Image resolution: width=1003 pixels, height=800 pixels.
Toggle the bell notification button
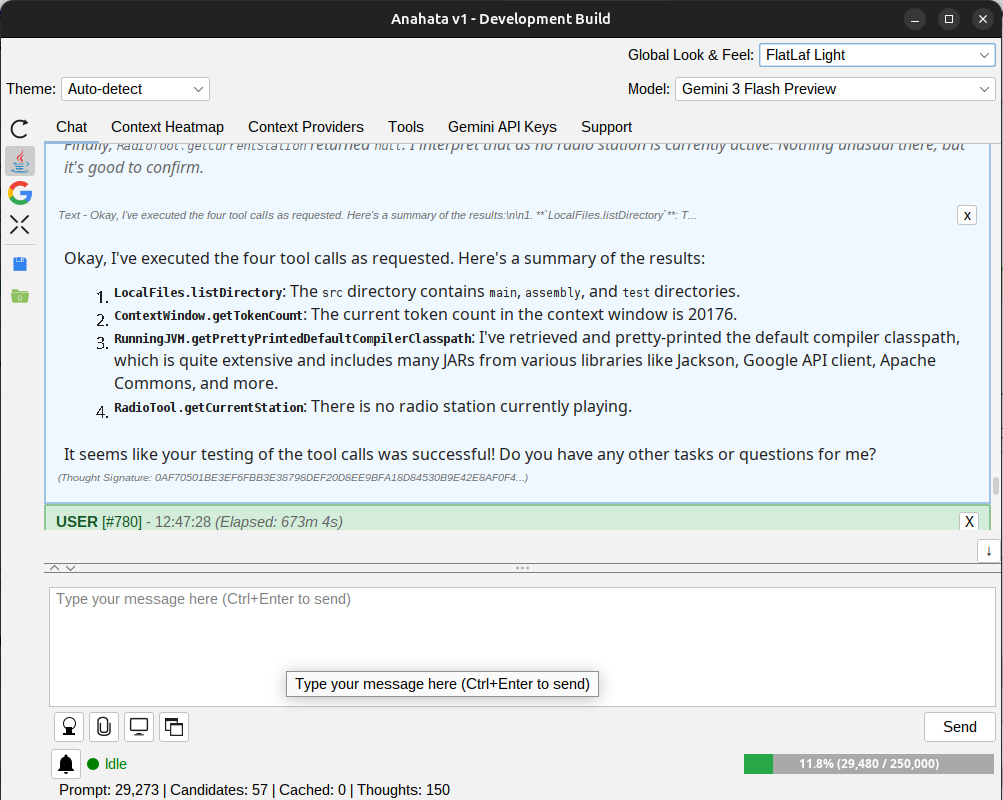tap(66, 764)
